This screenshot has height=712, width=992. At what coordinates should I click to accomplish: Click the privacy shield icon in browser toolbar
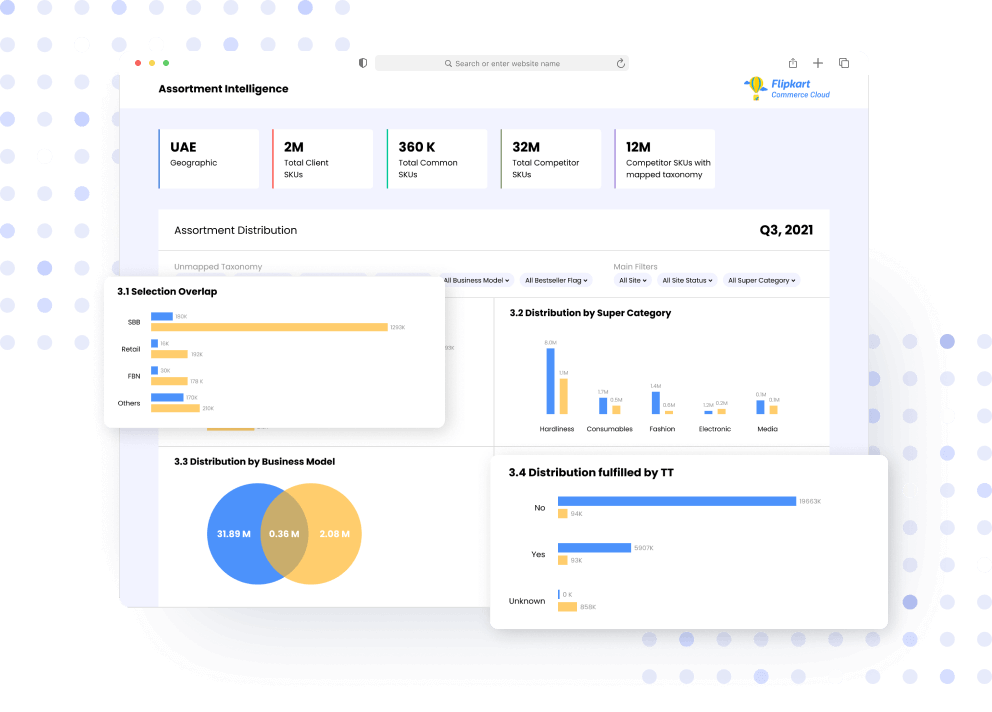click(x=363, y=63)
